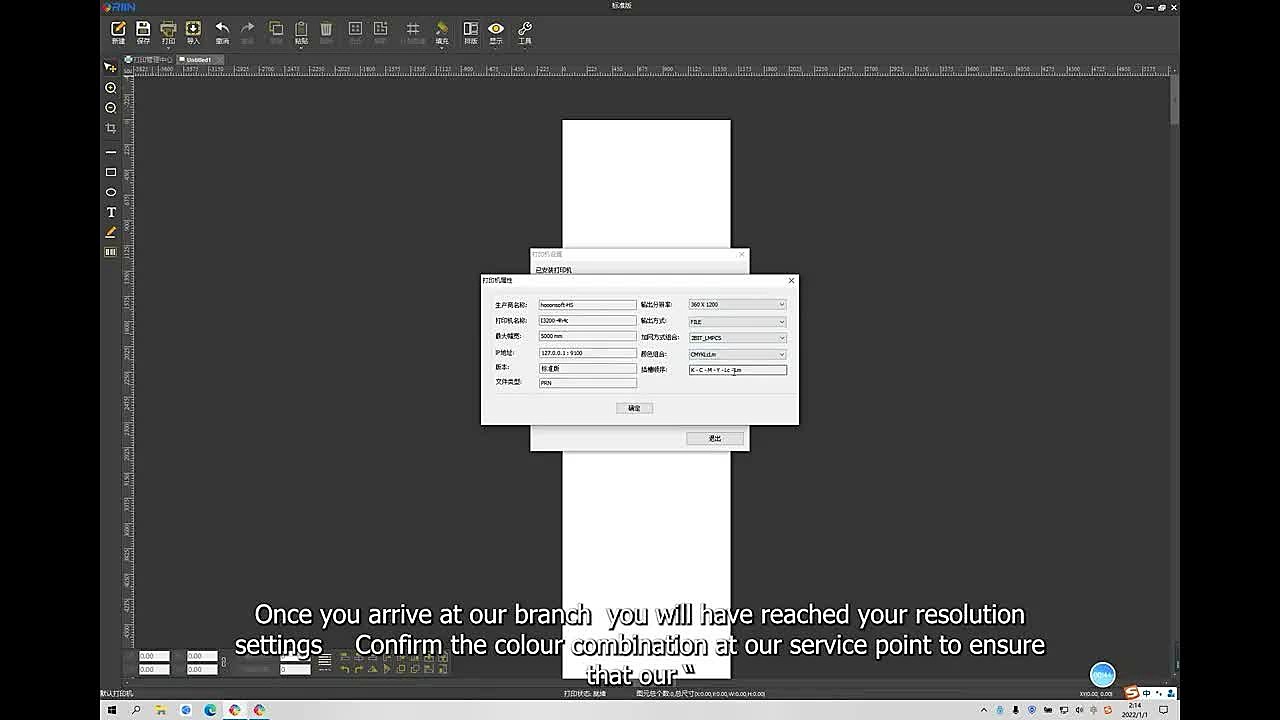1280x720 pixels.
Task: Select the Ellipse shape tool
Action: tap(111, 192)
